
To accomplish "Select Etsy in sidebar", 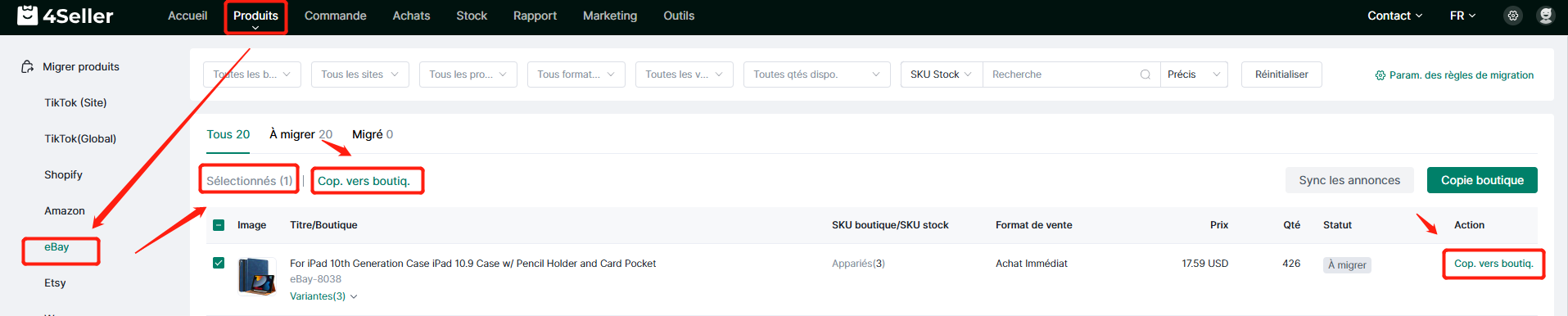I will [55, 282].
